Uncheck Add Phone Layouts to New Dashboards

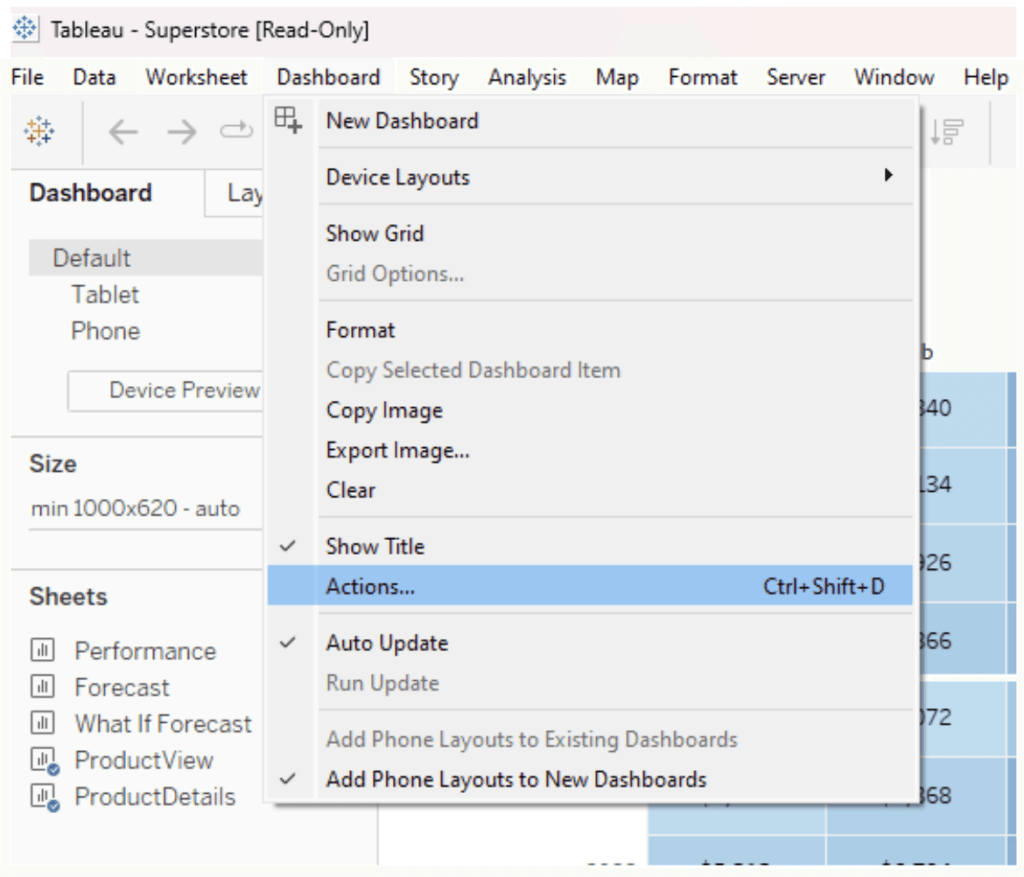pyautogui.click(x=515, y=779)
